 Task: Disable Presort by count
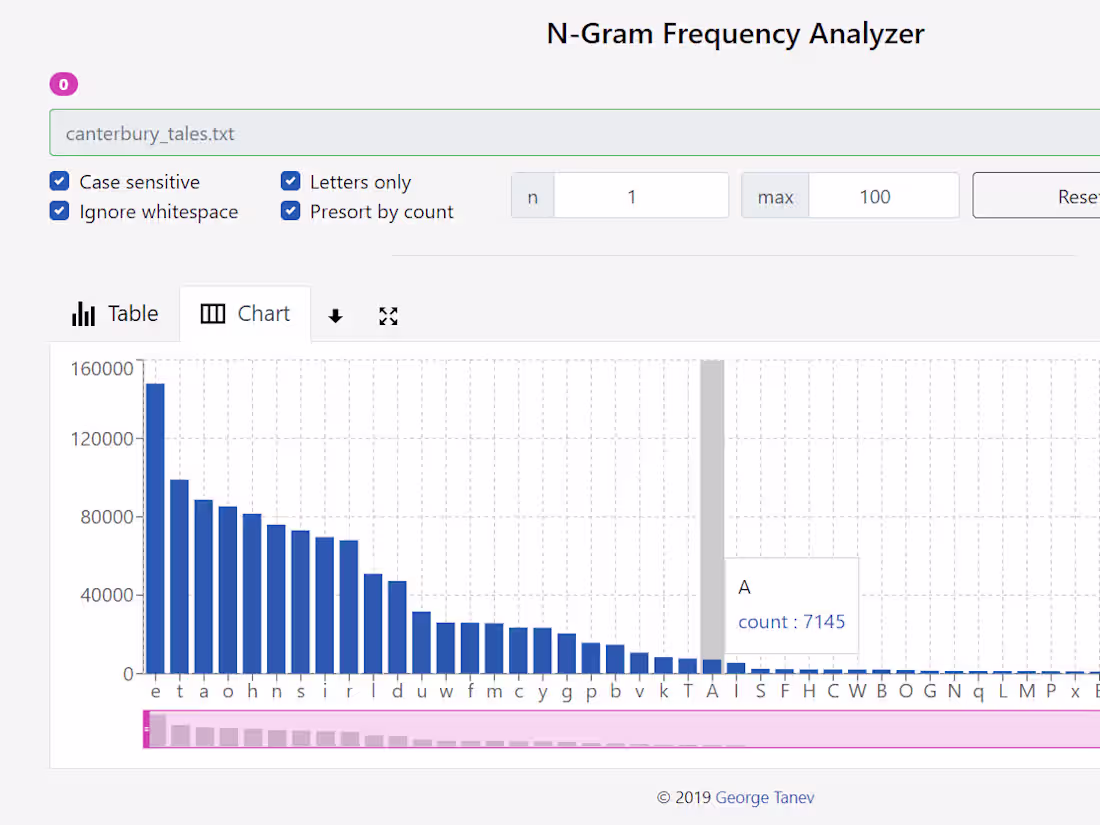[x=290, y=211]
